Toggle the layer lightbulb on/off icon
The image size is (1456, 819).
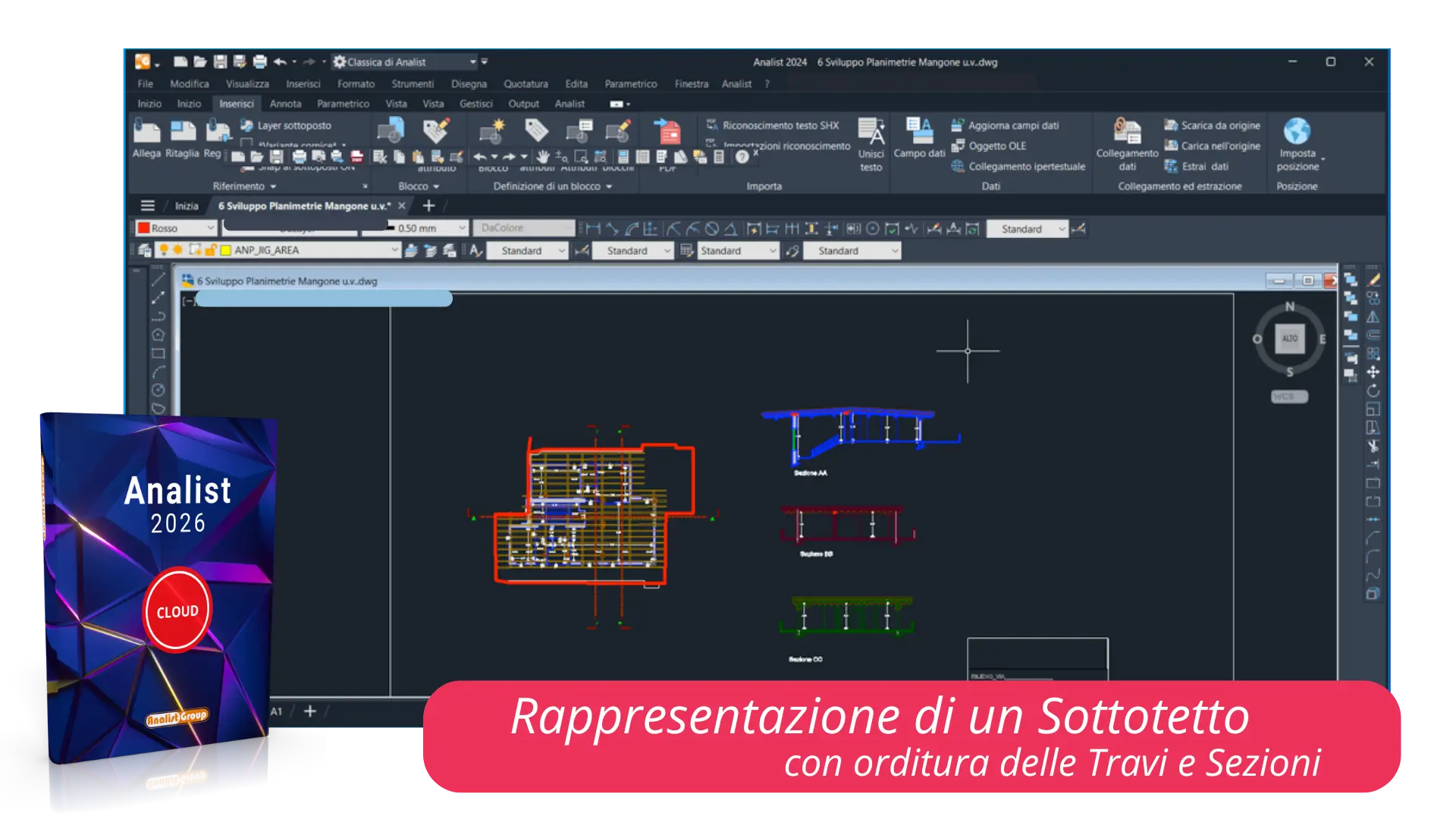click(163, 250)
